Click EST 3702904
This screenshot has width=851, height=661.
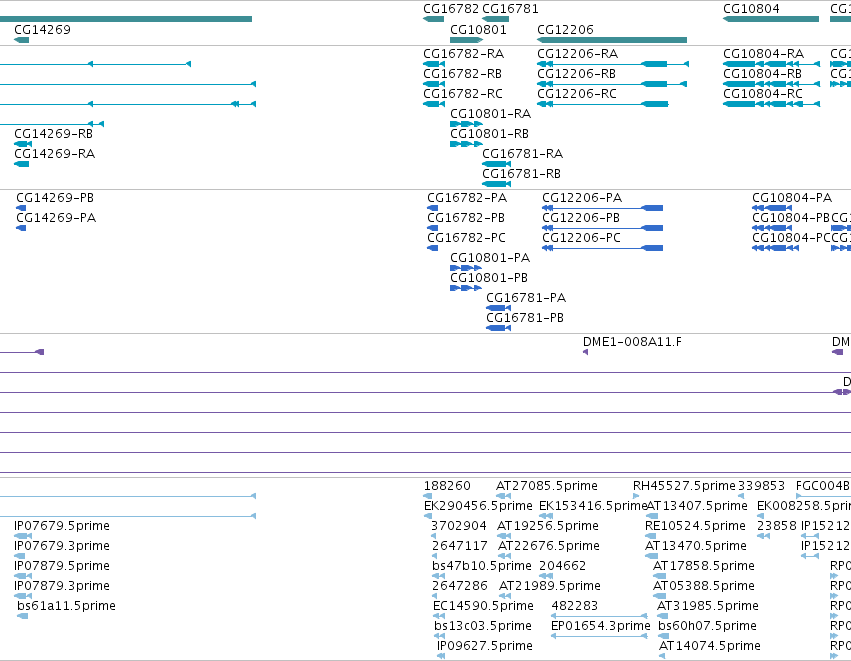pyautogui.click(x=459, y=526)
